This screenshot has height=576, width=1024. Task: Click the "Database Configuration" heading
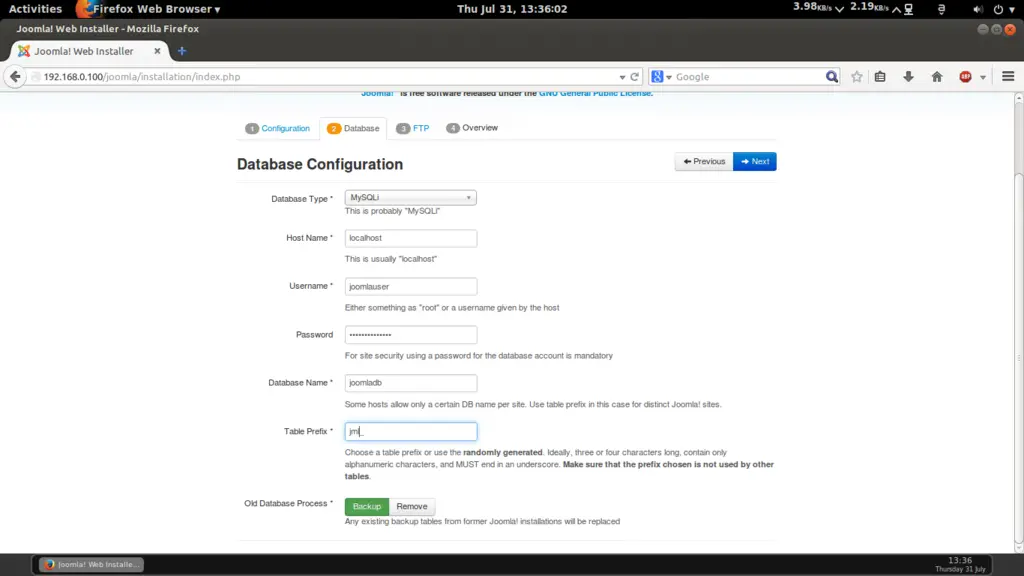(x=320, y=164)
